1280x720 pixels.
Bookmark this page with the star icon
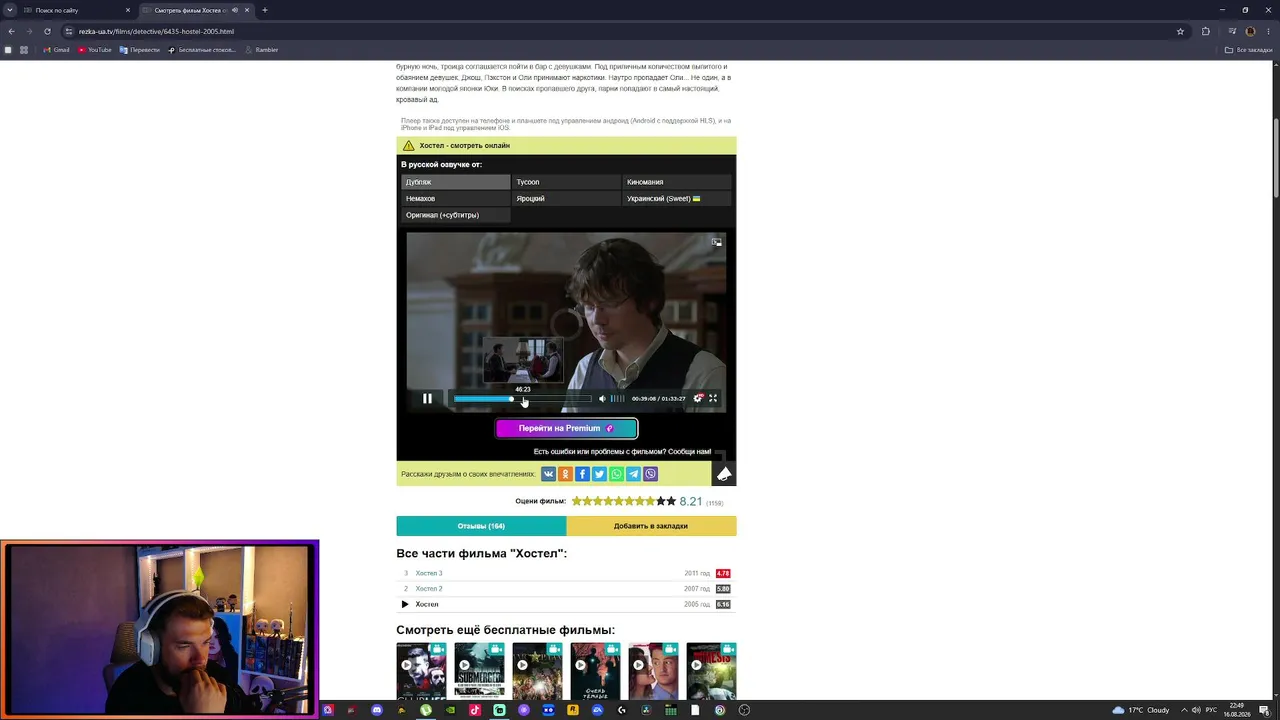[x=1180, y=31]
